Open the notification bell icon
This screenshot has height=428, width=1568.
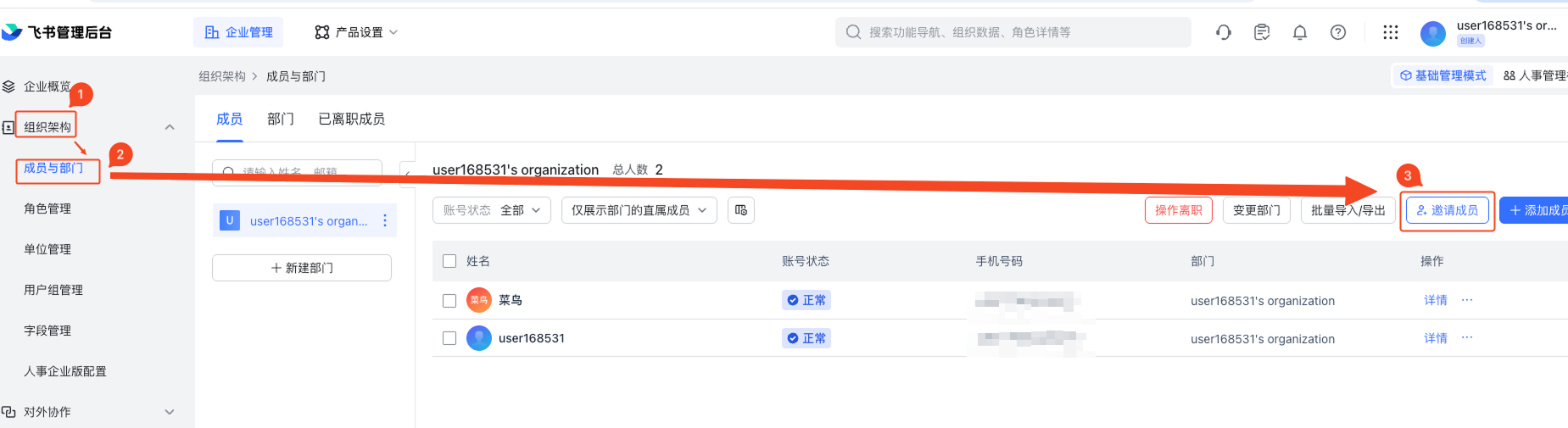click(1299, 32)
